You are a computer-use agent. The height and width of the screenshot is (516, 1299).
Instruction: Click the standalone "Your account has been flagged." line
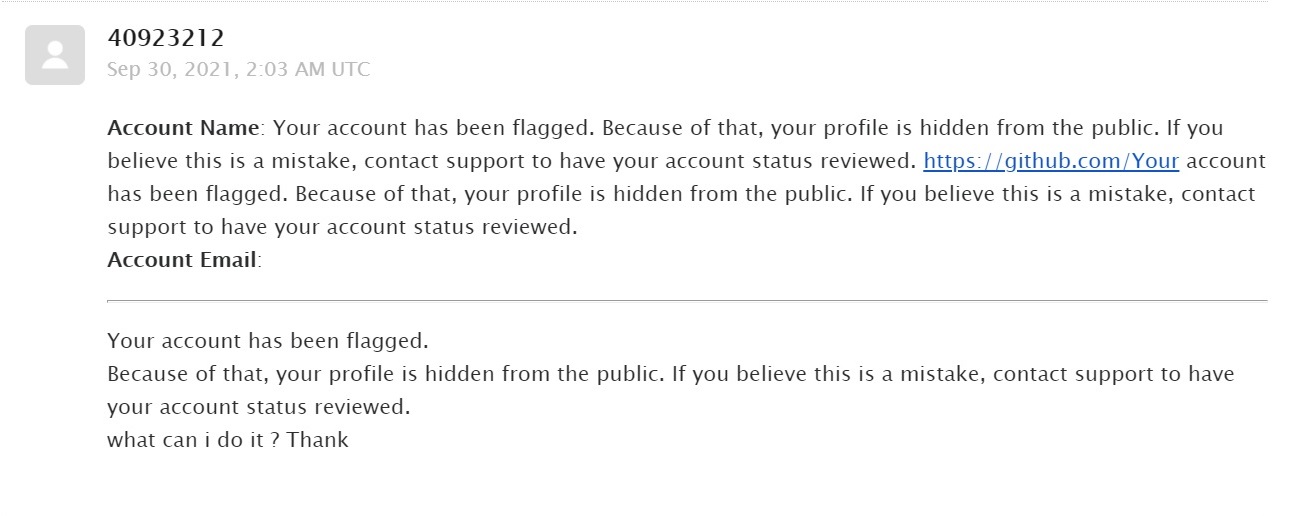[x=268, y=341]
